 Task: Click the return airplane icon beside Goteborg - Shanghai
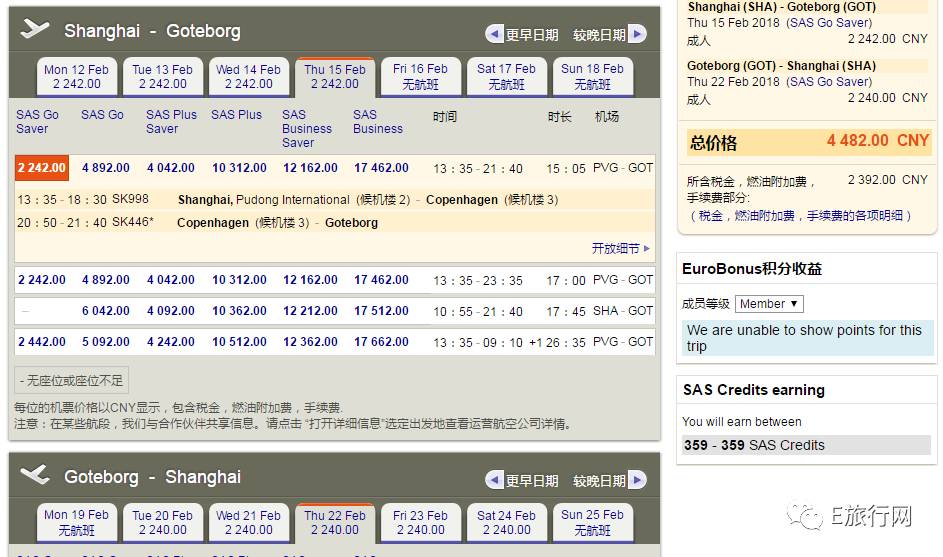coord(34,475)
